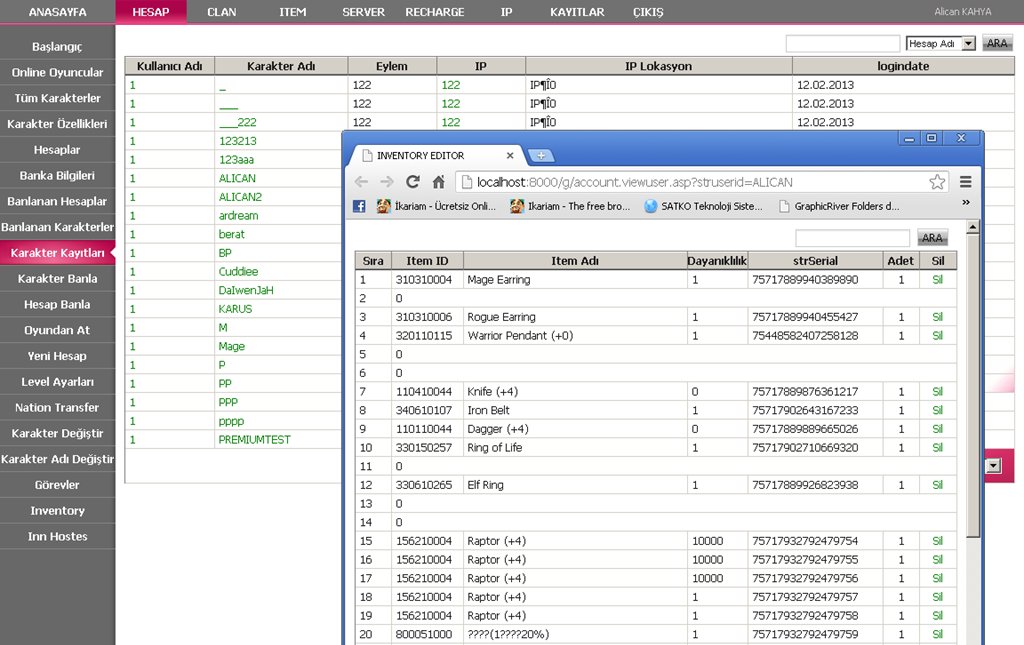Delete Warrior Pendant (+0) via Sil
The image size is (1024, 645).
(938, 336)
